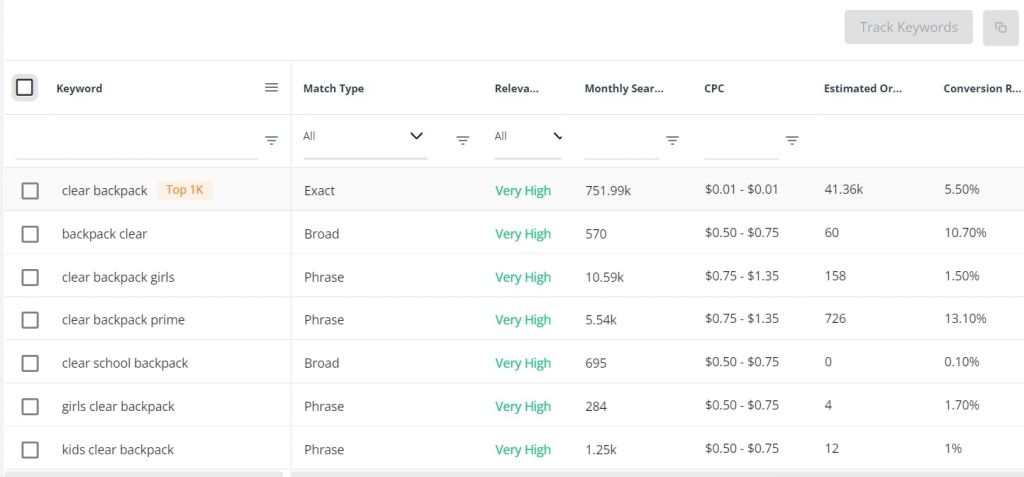Click the filter icon next to Match Type dropdown

463,140
